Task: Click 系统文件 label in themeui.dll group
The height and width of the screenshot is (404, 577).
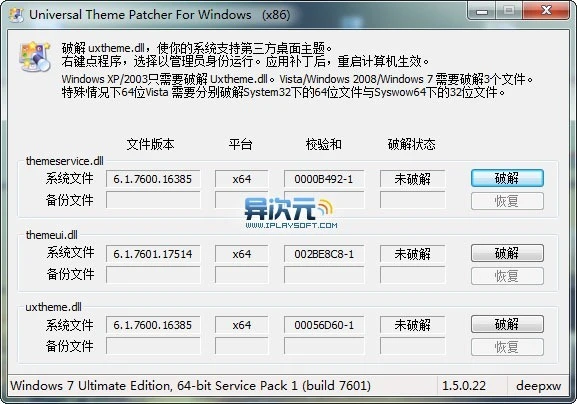Action: click(70, 253)
